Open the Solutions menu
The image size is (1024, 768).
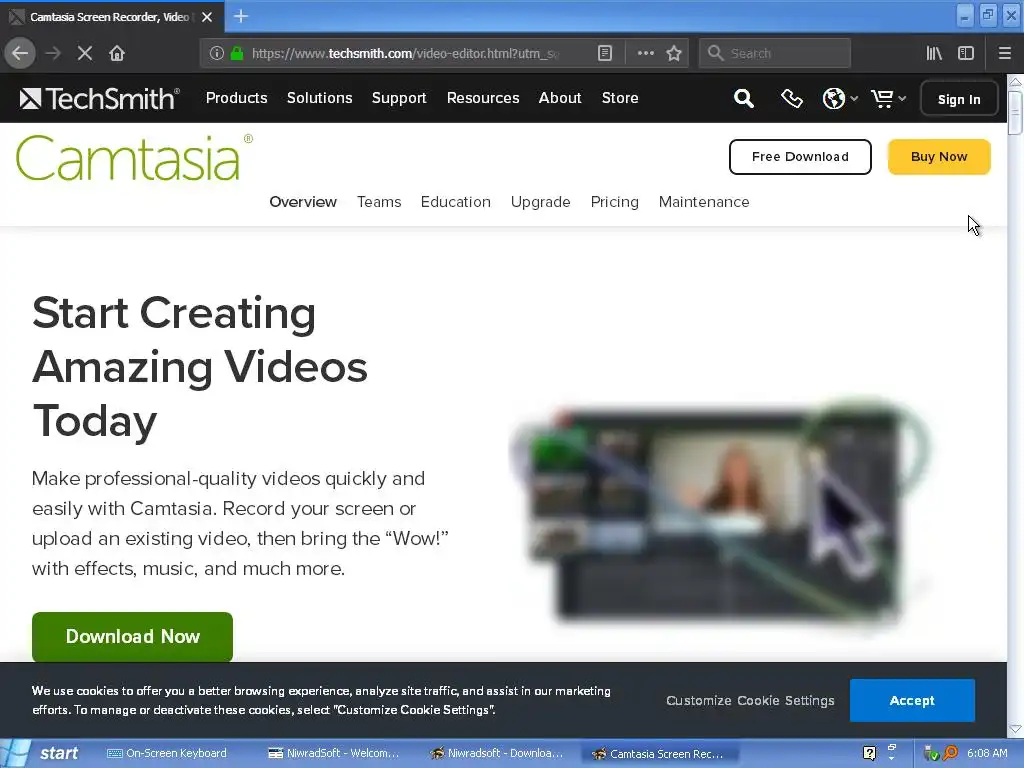(x=319, y=98)
